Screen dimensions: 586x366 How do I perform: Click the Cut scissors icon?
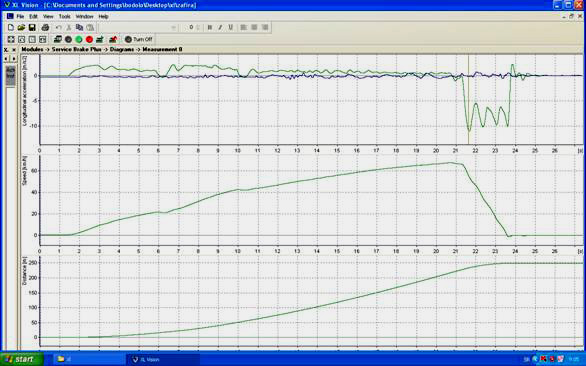pyautogui.click(x=69, y=27)
